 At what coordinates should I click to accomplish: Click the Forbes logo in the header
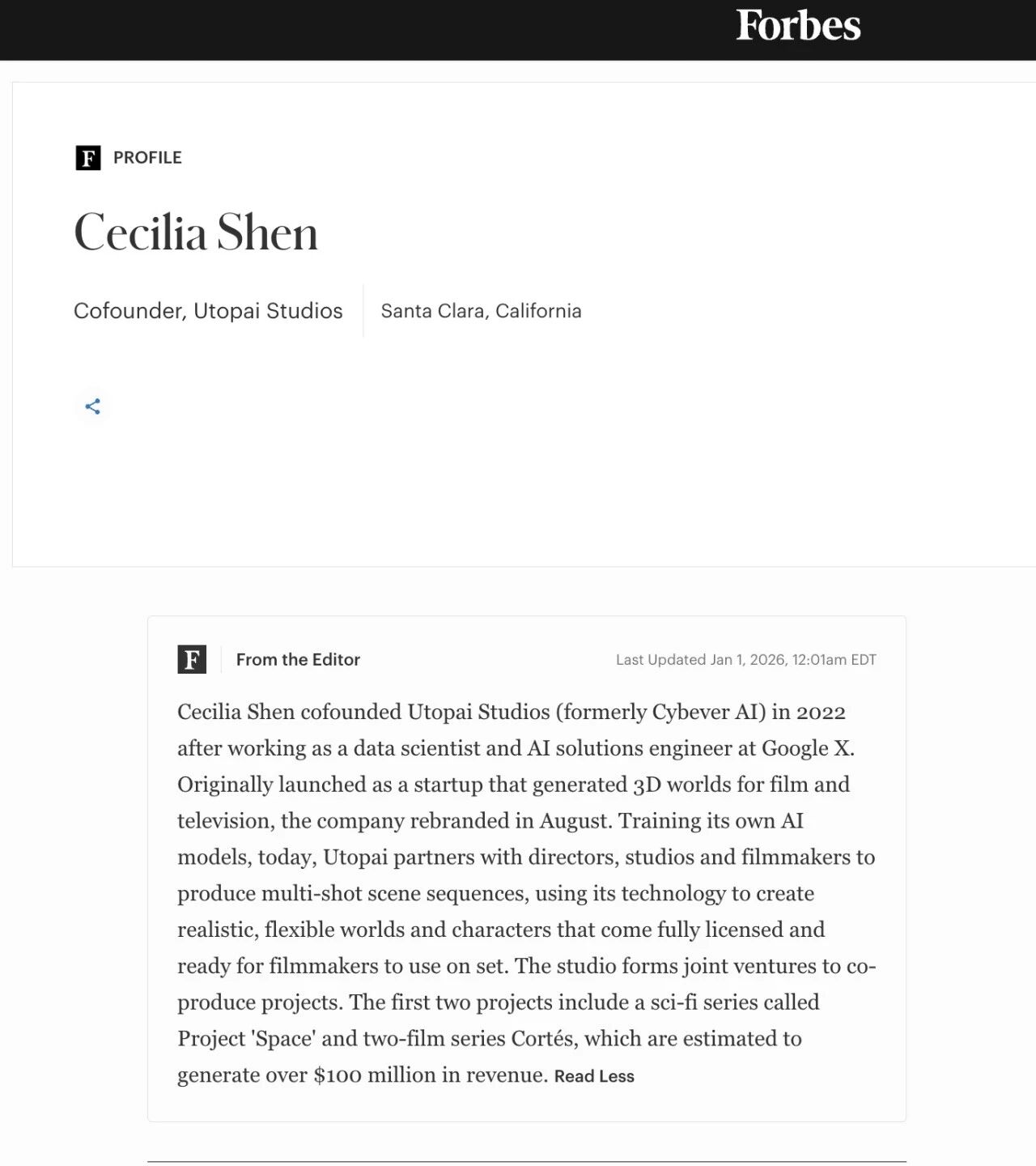(798, 26)
